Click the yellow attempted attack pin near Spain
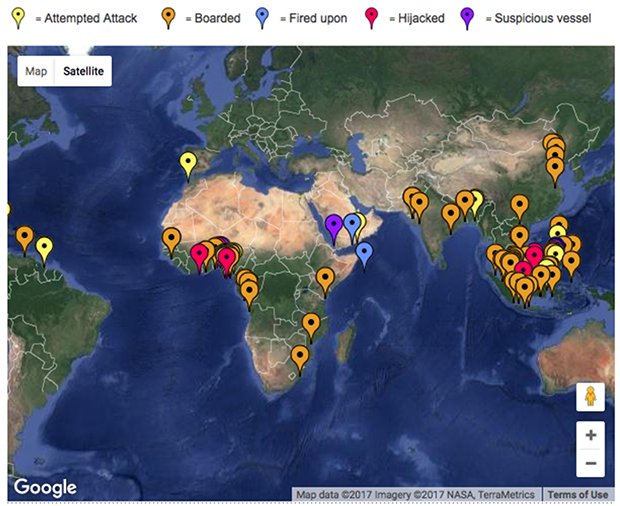Viewport: 620px width, 506px height. (188, 166)
